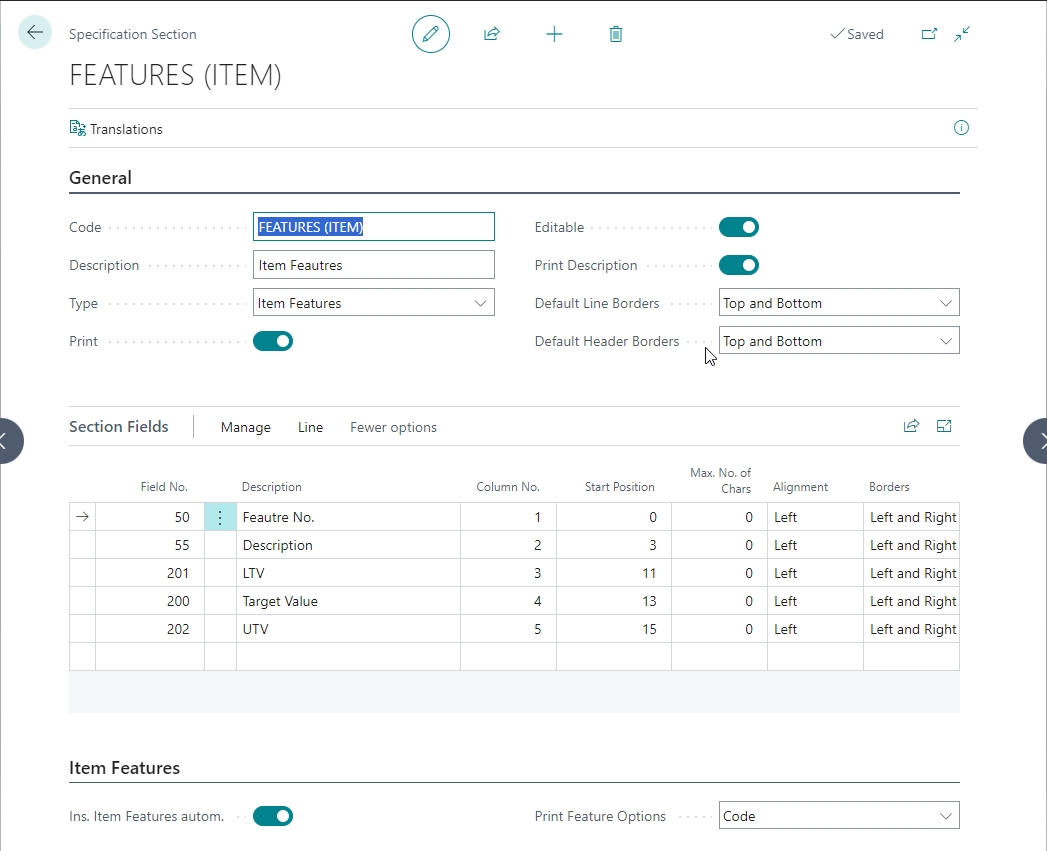Click the Alignment column header

(x=800, y=487)
